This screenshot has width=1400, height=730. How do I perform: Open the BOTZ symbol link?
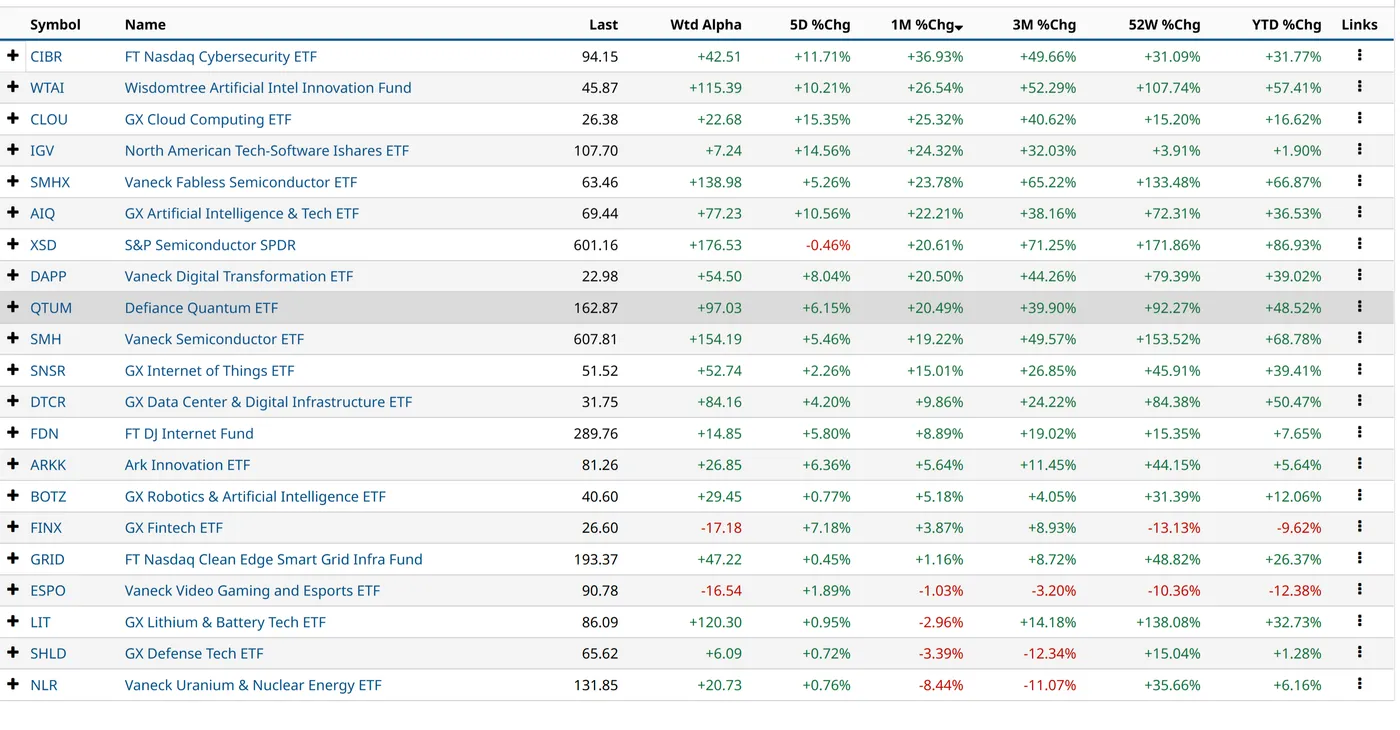tap(48, 496)
